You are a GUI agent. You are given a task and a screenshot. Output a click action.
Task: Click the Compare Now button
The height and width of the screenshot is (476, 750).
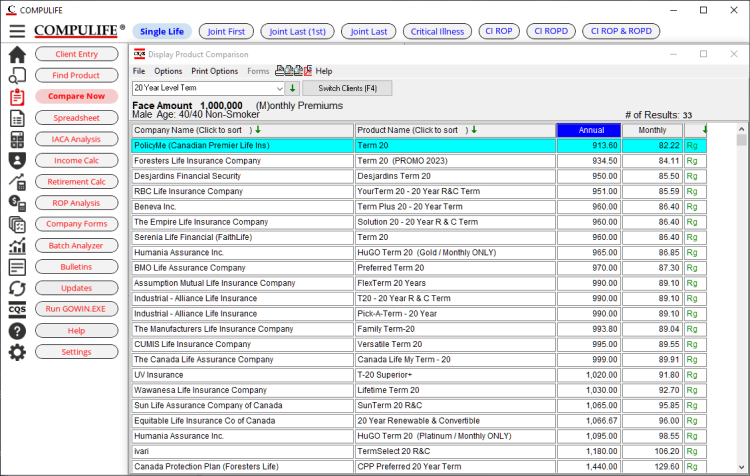77,96
